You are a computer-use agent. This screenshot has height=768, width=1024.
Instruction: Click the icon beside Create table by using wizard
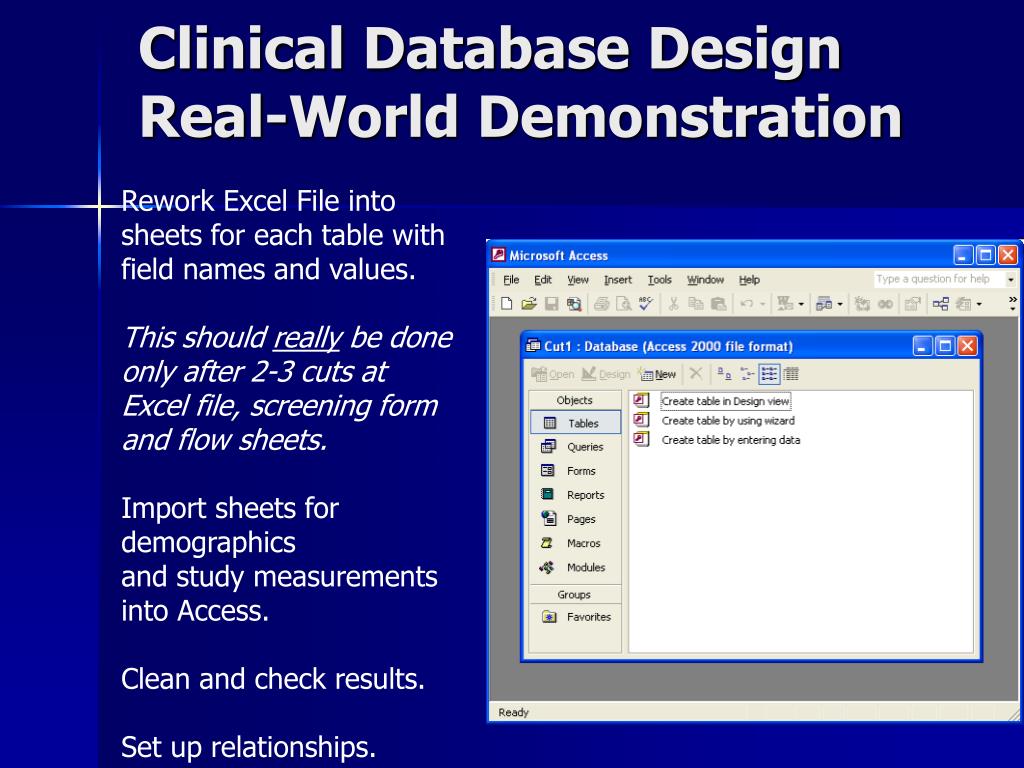pyautogui.click(x=642, y=419)
